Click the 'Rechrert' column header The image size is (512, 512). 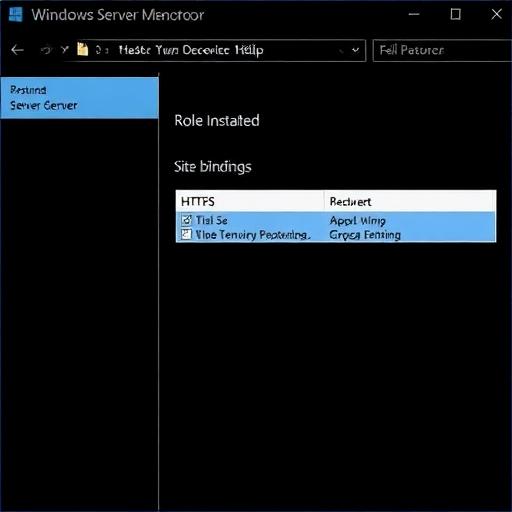tap(410, 201)
